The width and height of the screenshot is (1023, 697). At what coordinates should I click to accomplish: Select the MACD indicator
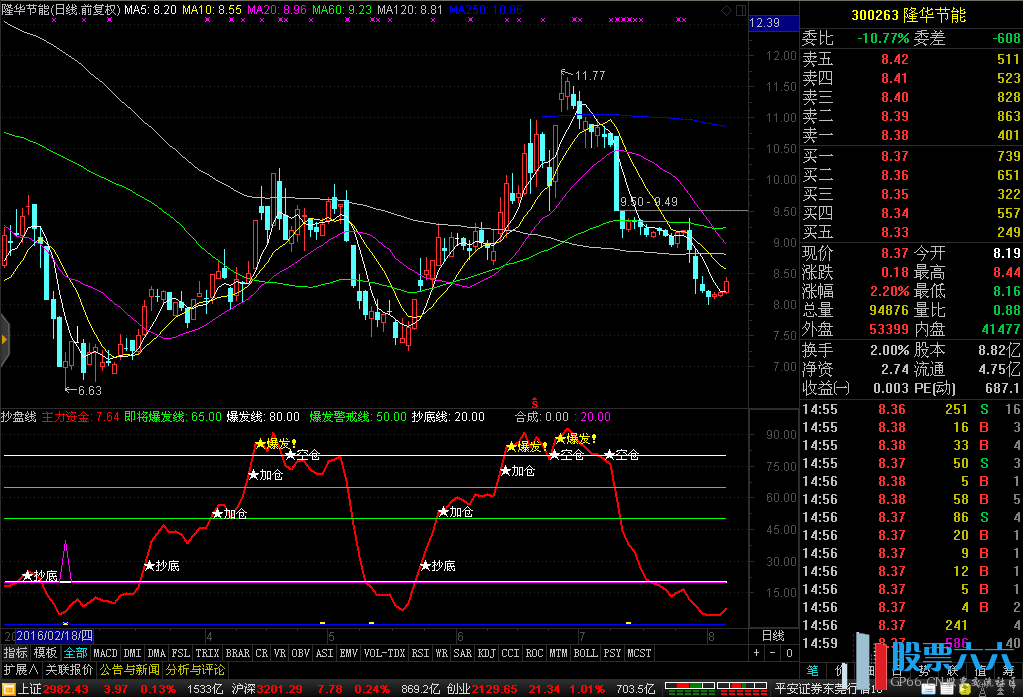pyautogui.click(x=105, y=653)
